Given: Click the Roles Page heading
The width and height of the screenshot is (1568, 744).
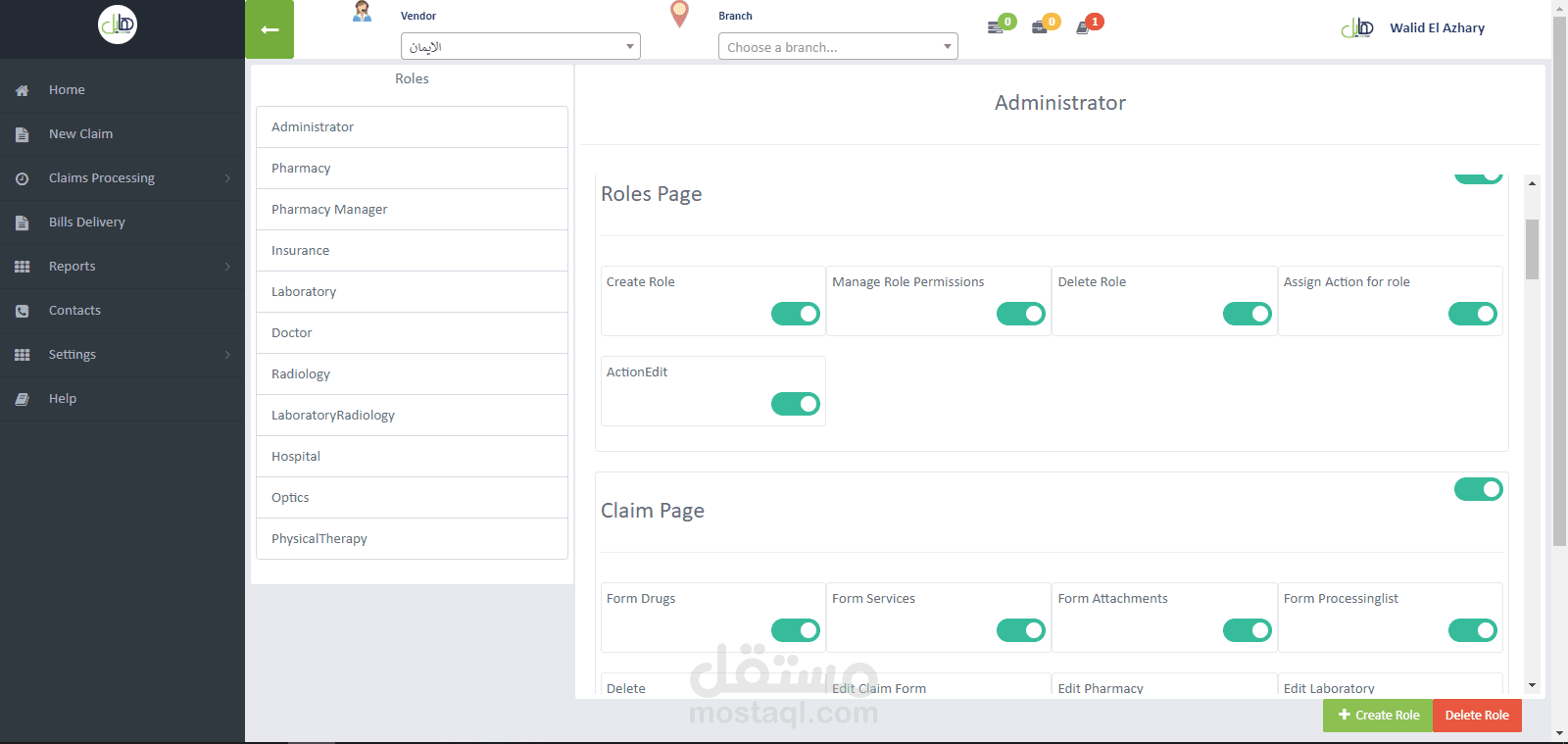Looking at the screenshot, I should click(x=651, y=194).
